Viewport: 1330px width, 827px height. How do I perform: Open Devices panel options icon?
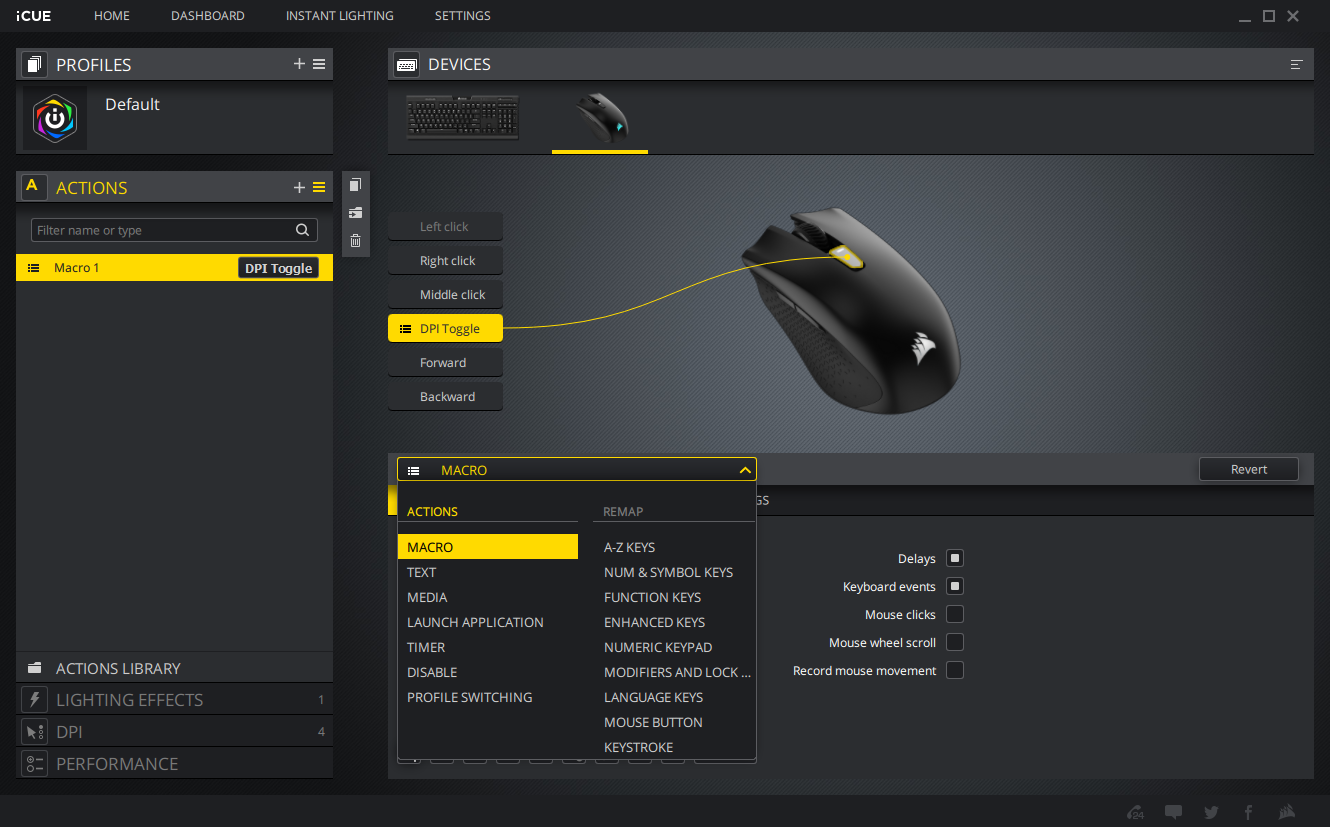(x=1297, y=64)
